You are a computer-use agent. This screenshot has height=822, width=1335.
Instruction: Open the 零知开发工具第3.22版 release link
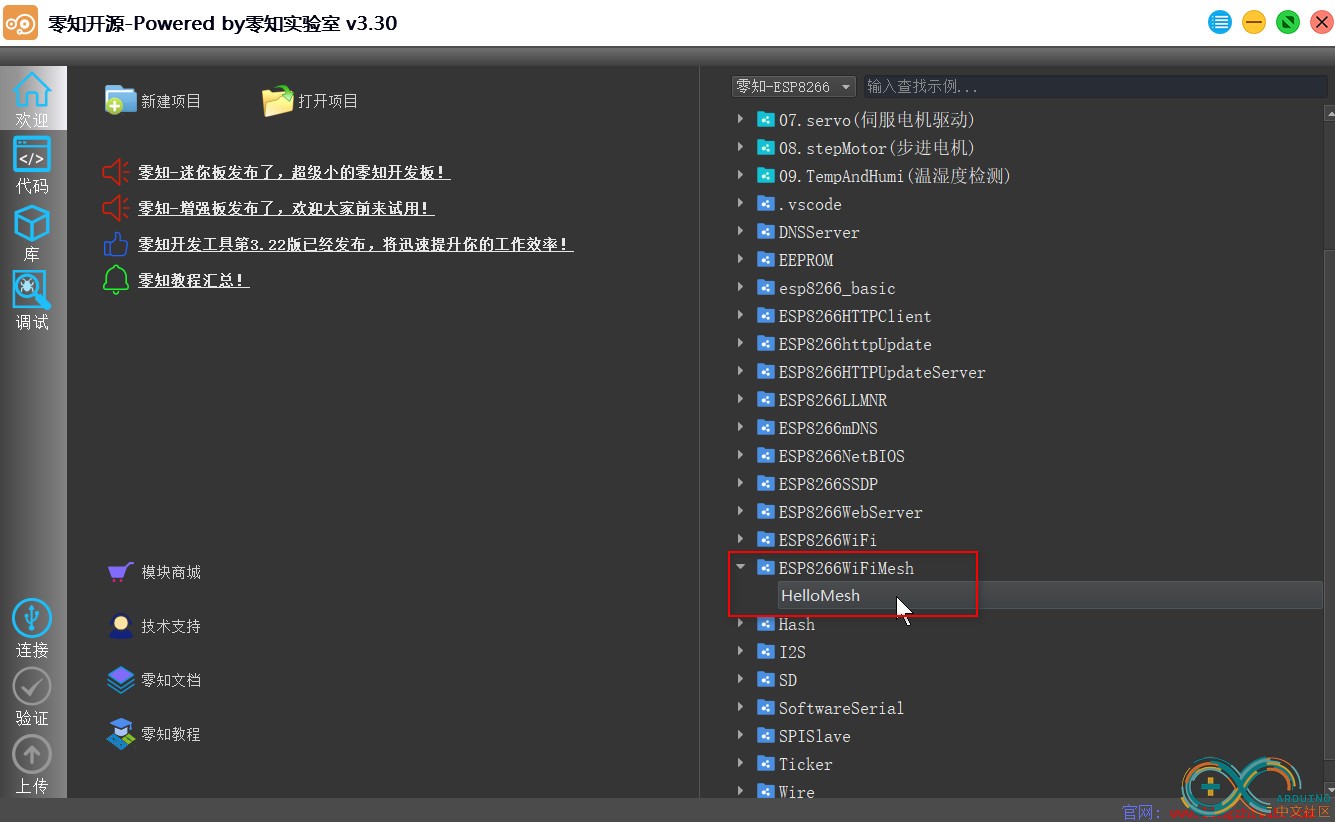[356, 244]
